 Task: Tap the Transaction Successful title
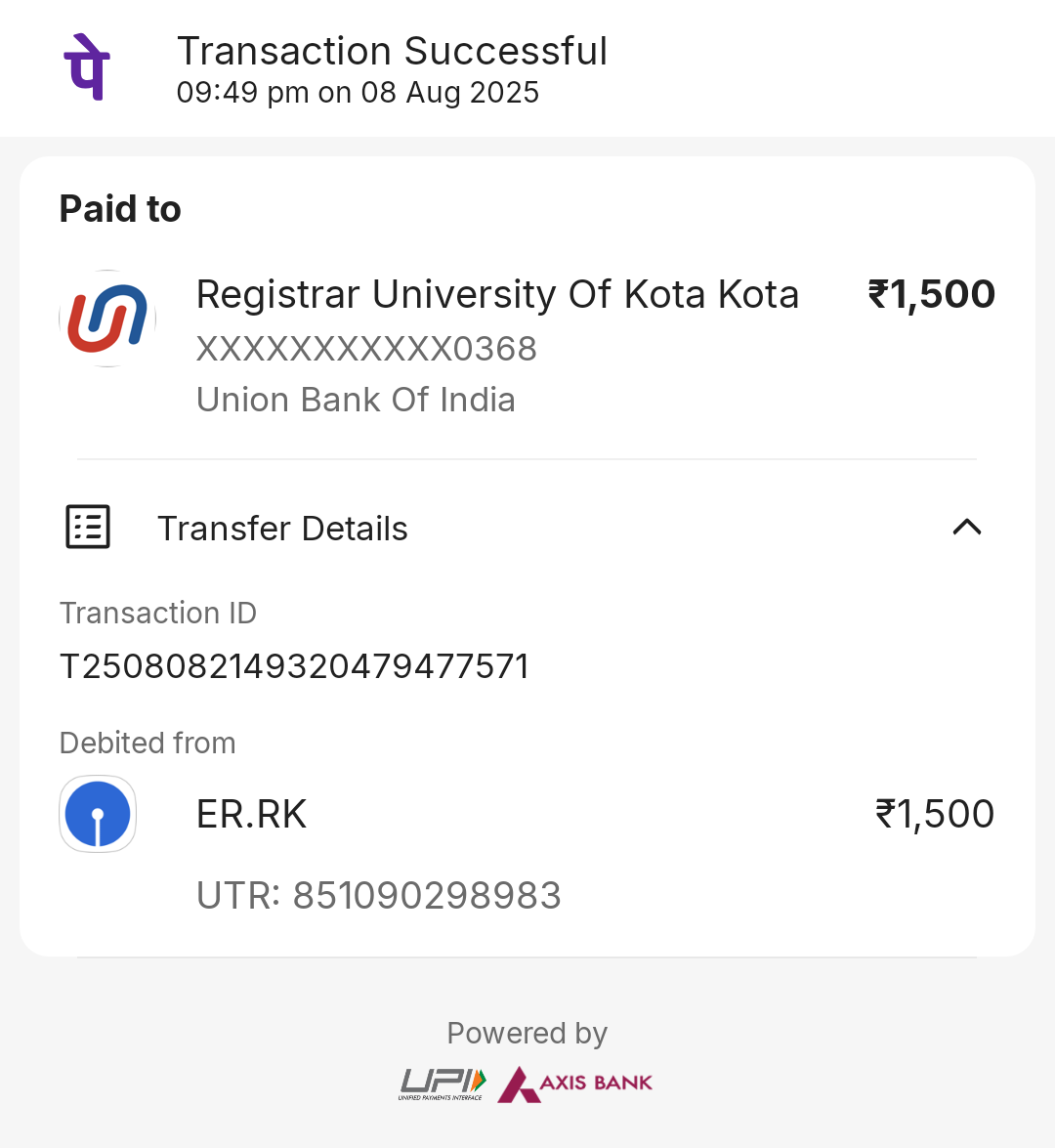pyautogui.click(x=392, y=51)
